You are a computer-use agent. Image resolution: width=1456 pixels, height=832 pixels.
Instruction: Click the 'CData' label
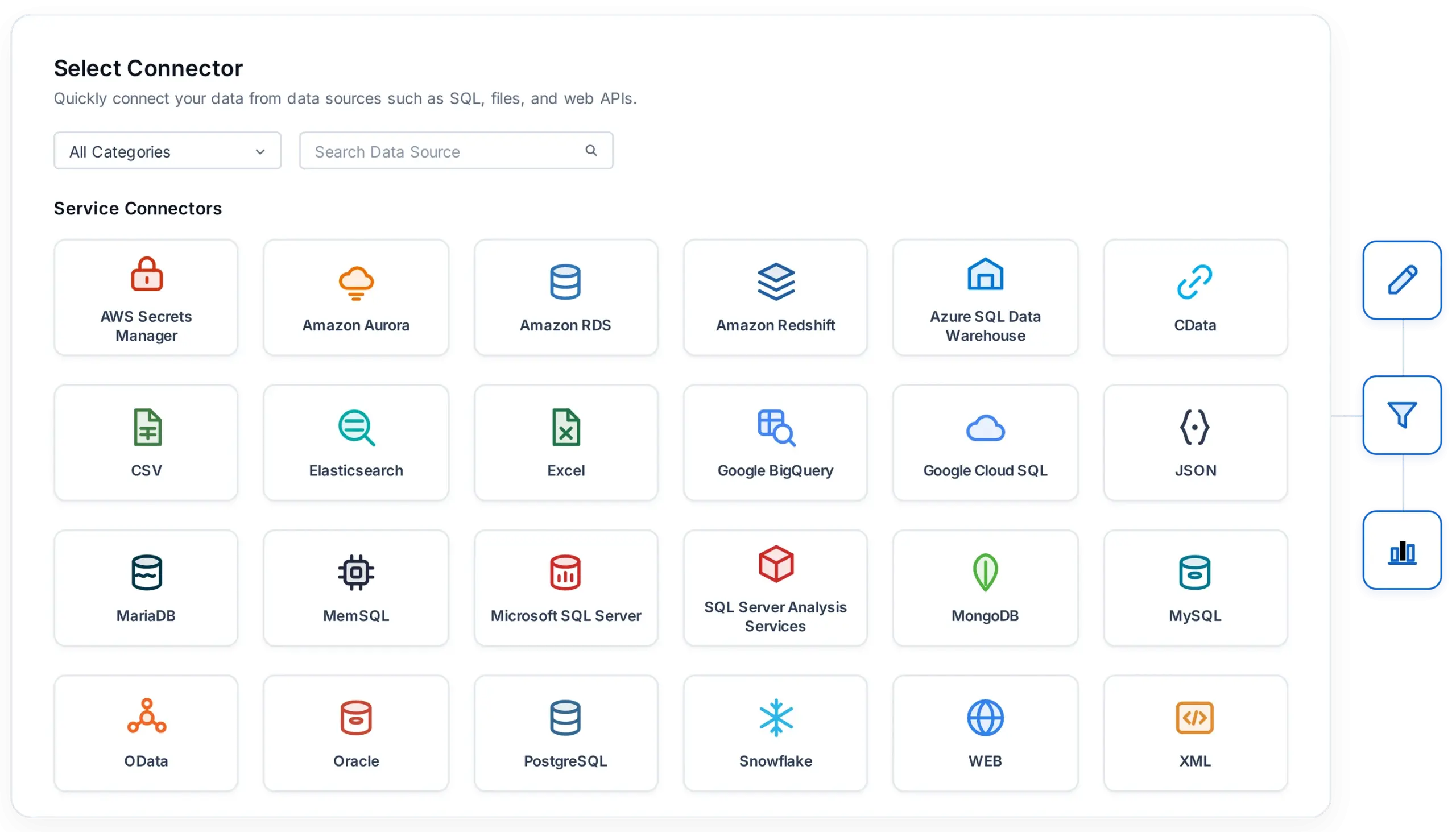click(1195, 325)
